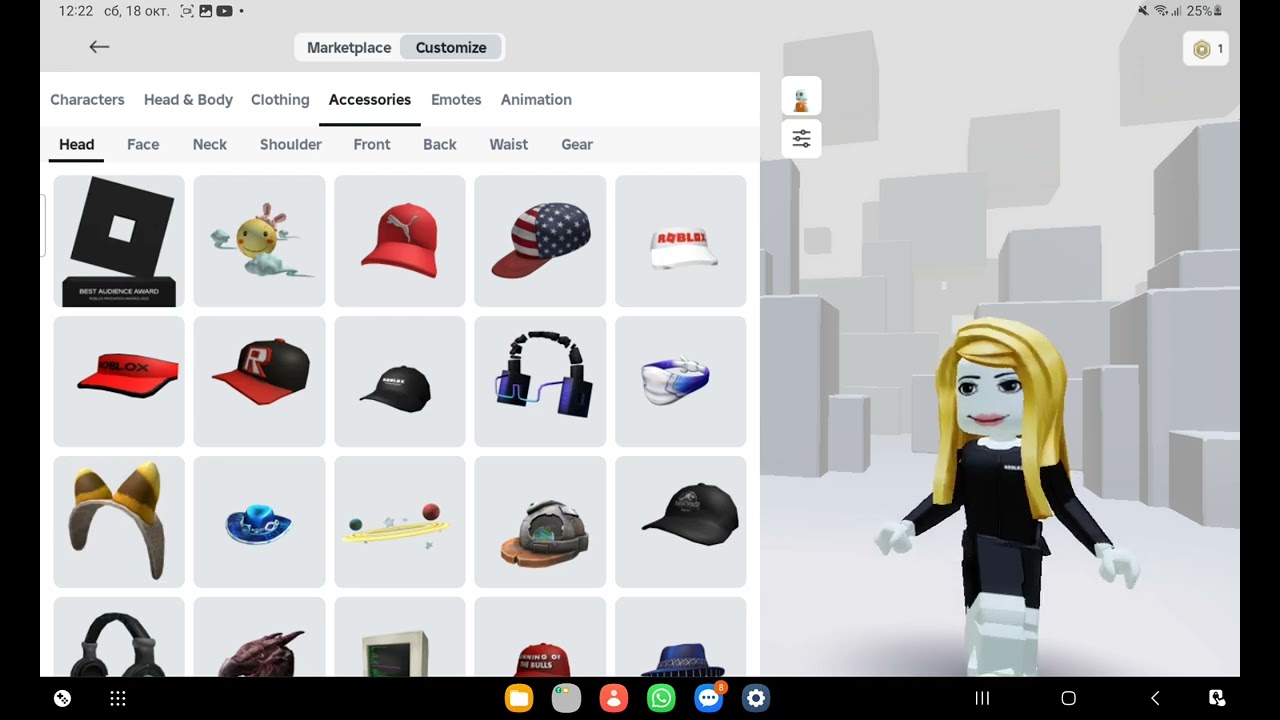Tap the Wi-Fi signal icon in status bar
This screenshot has height=720, width=1280.
pyautogui.click(x=1163, y=11)
